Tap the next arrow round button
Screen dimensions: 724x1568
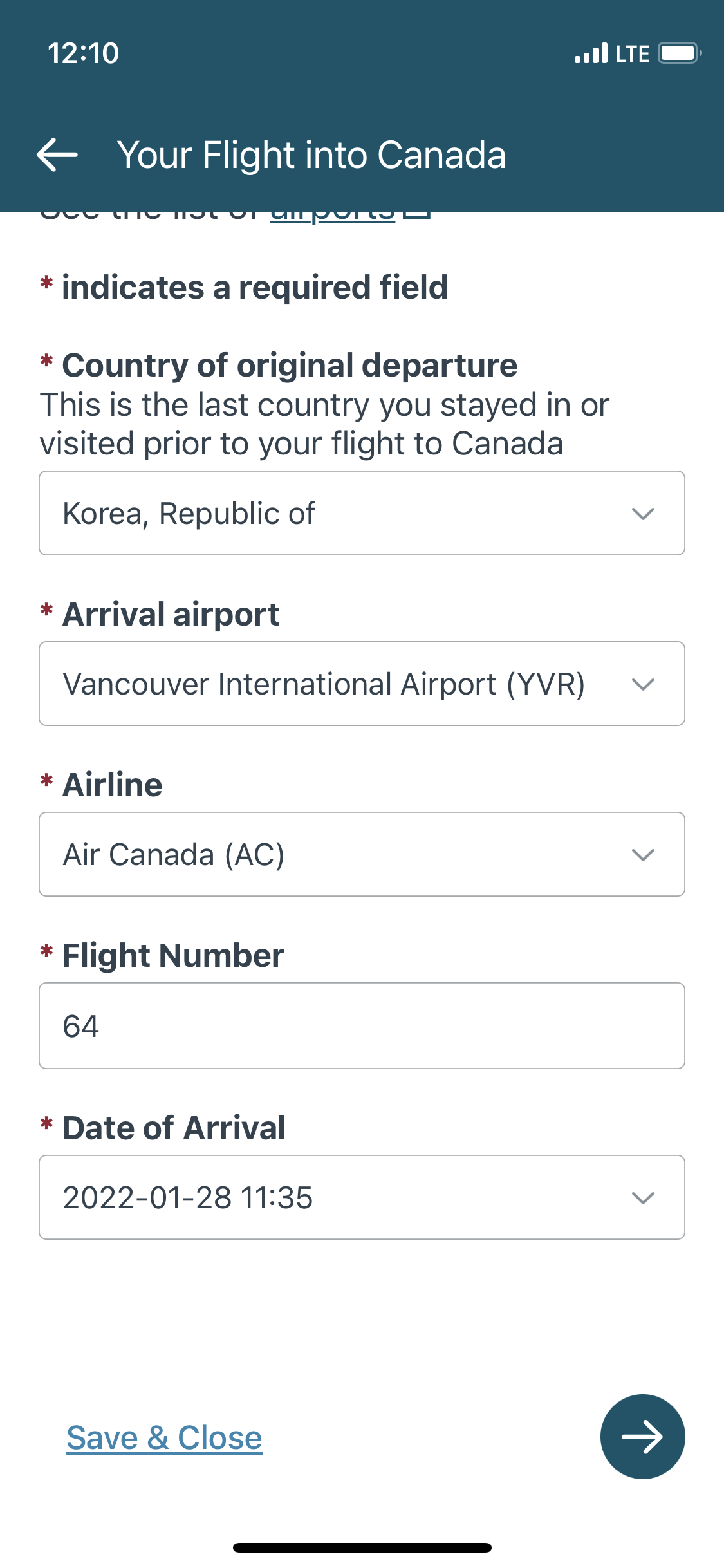642,1436
